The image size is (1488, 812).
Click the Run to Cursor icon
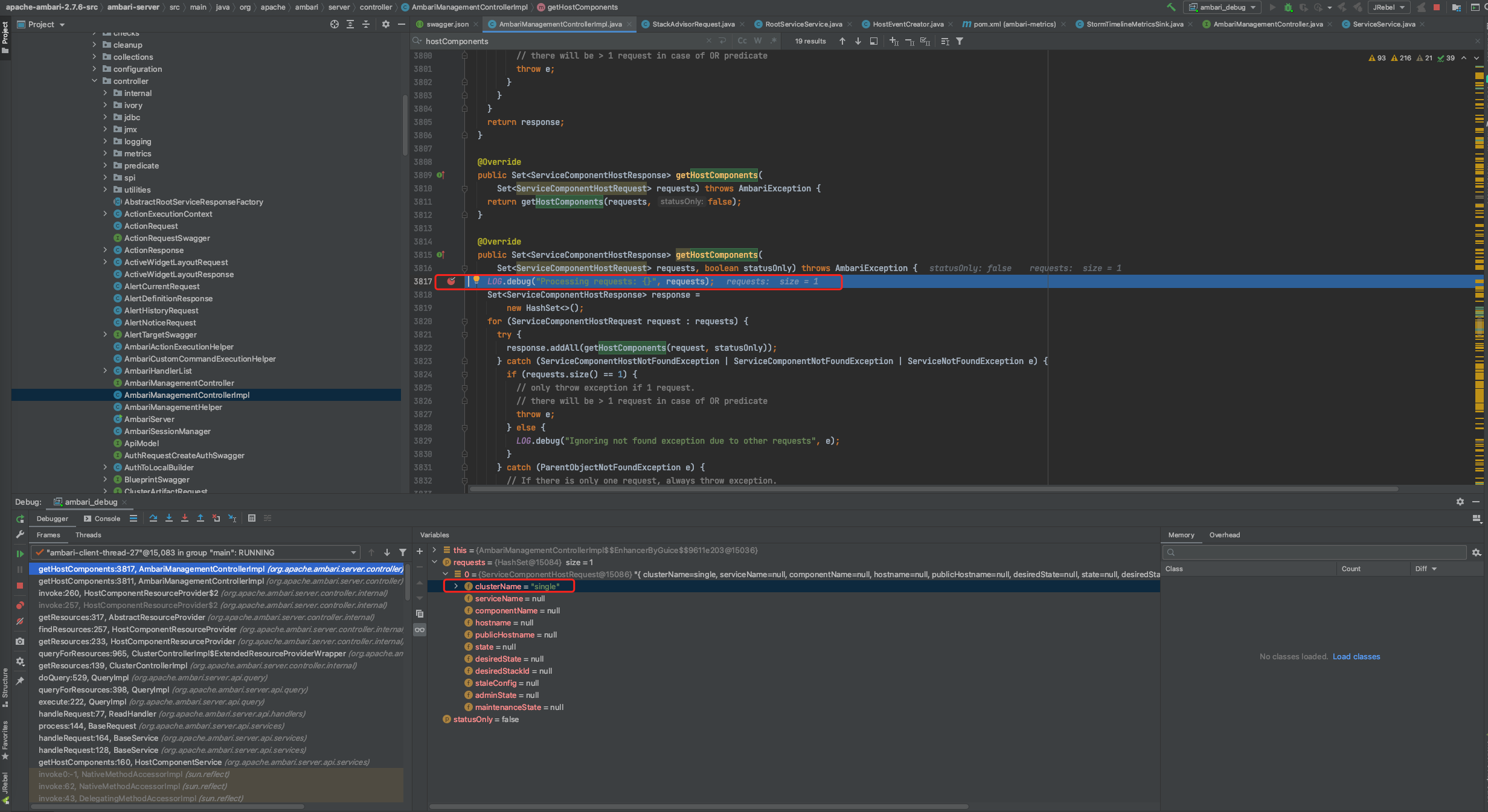pos(232,518)
